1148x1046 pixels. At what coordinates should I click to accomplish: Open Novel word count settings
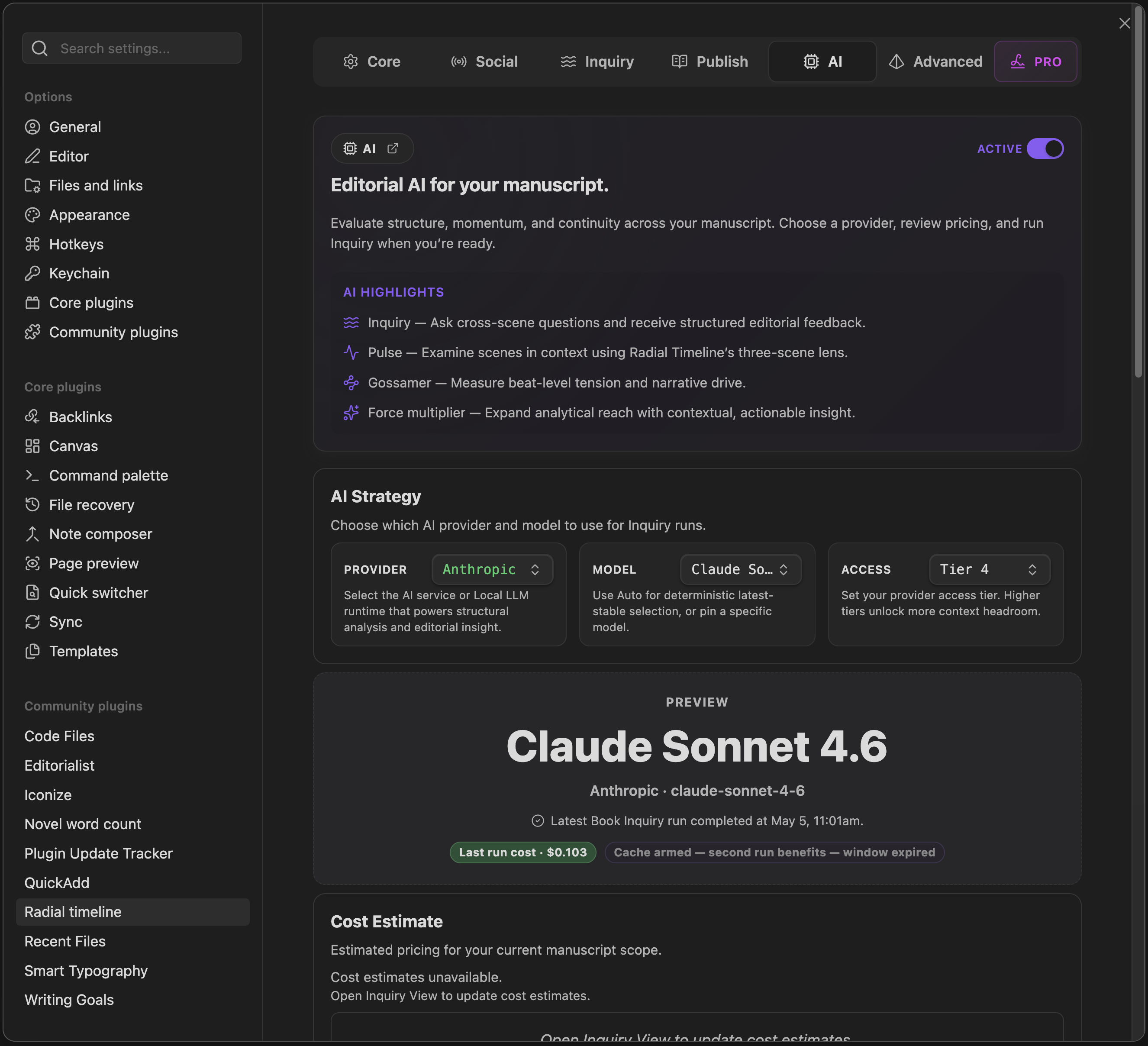tap(133, 824)
